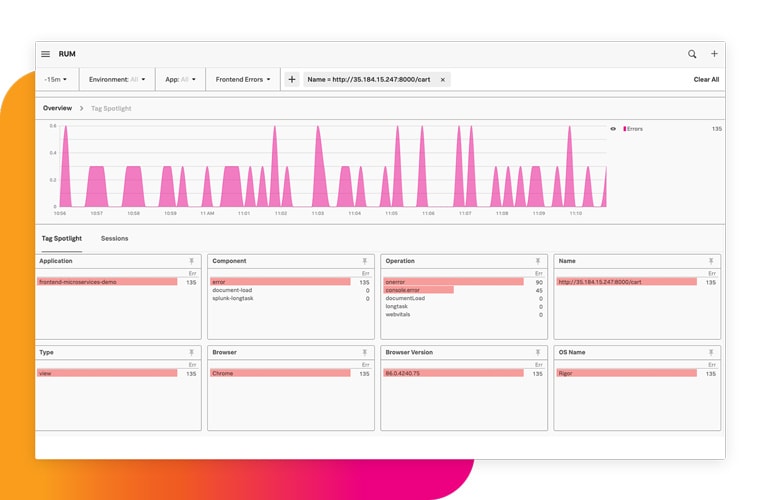Pin the Name card

711,261
